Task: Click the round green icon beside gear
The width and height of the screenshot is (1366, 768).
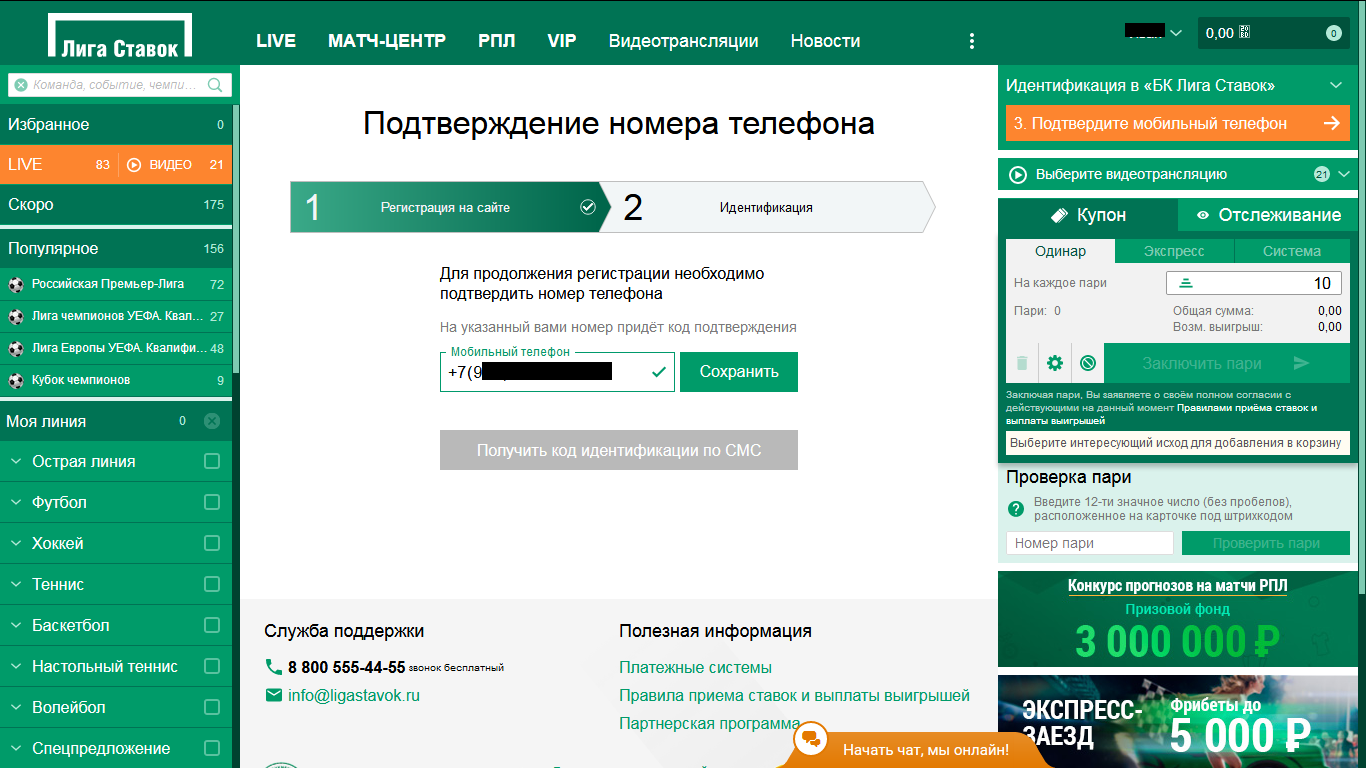Action: (x=1088, y=363)
